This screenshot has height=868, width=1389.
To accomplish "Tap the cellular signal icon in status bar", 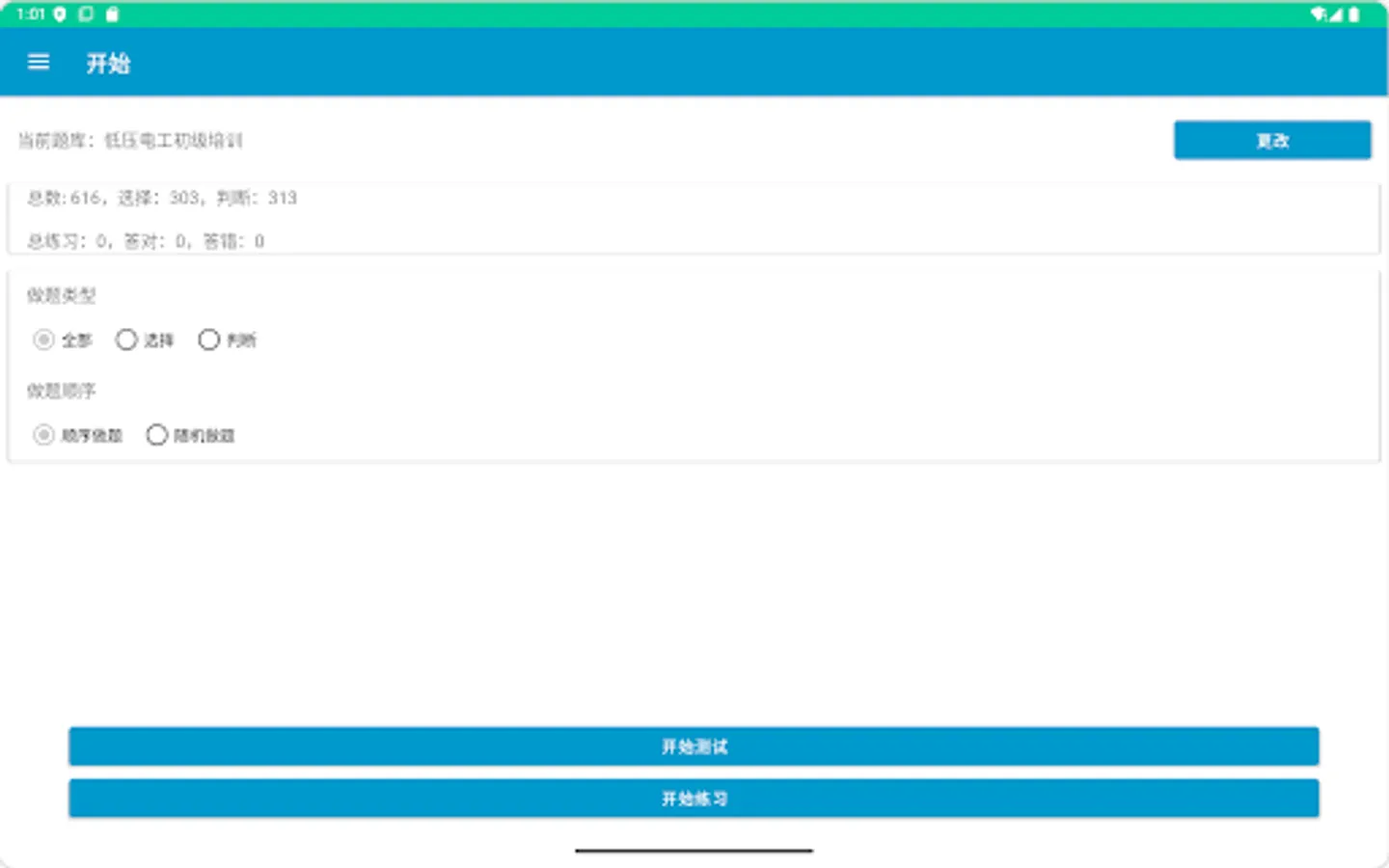I will pyautogui.click(x=1336, y=14).
